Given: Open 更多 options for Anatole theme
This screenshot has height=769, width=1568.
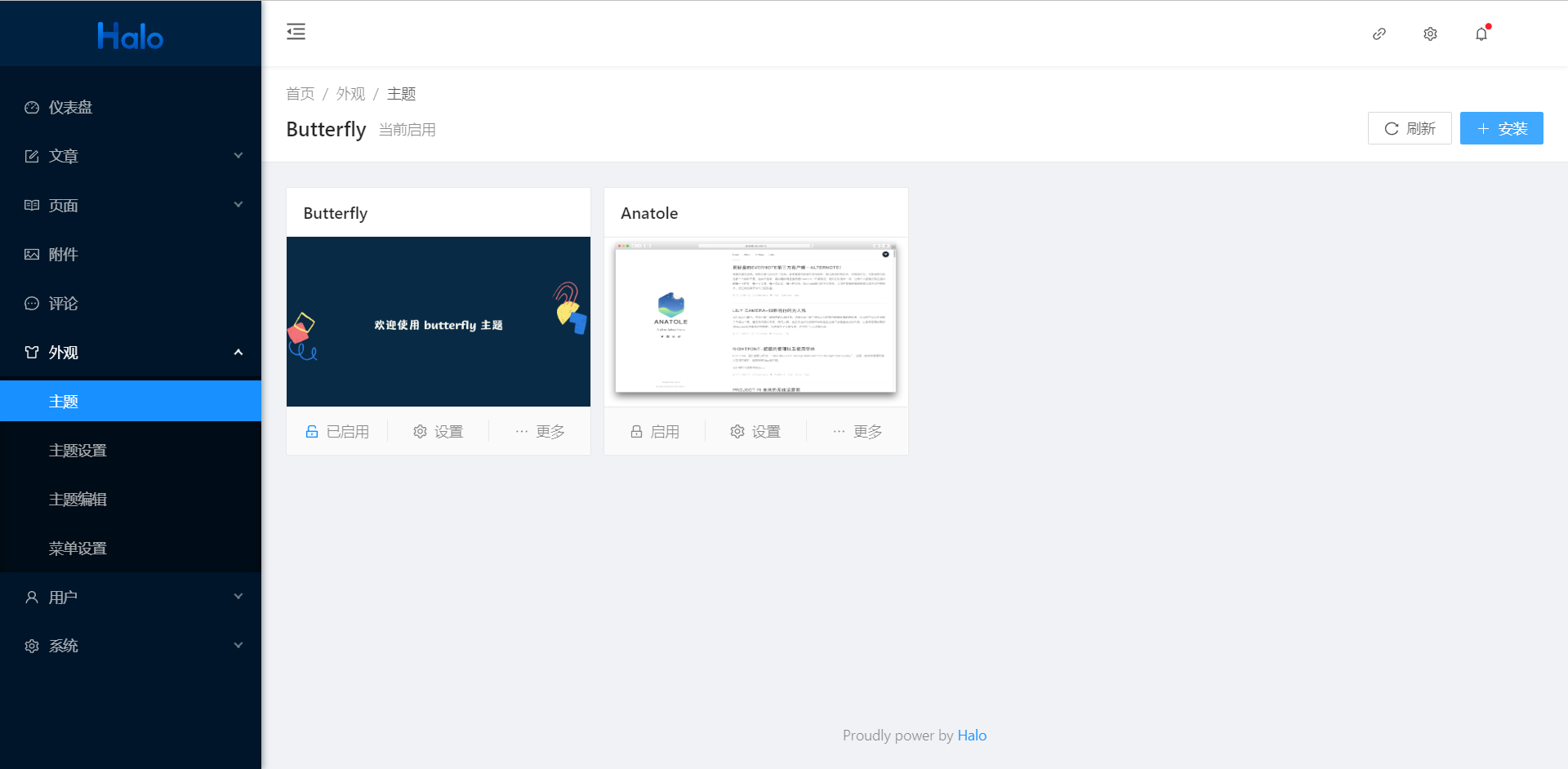Looking at the screenshot, I should (857, 431).
